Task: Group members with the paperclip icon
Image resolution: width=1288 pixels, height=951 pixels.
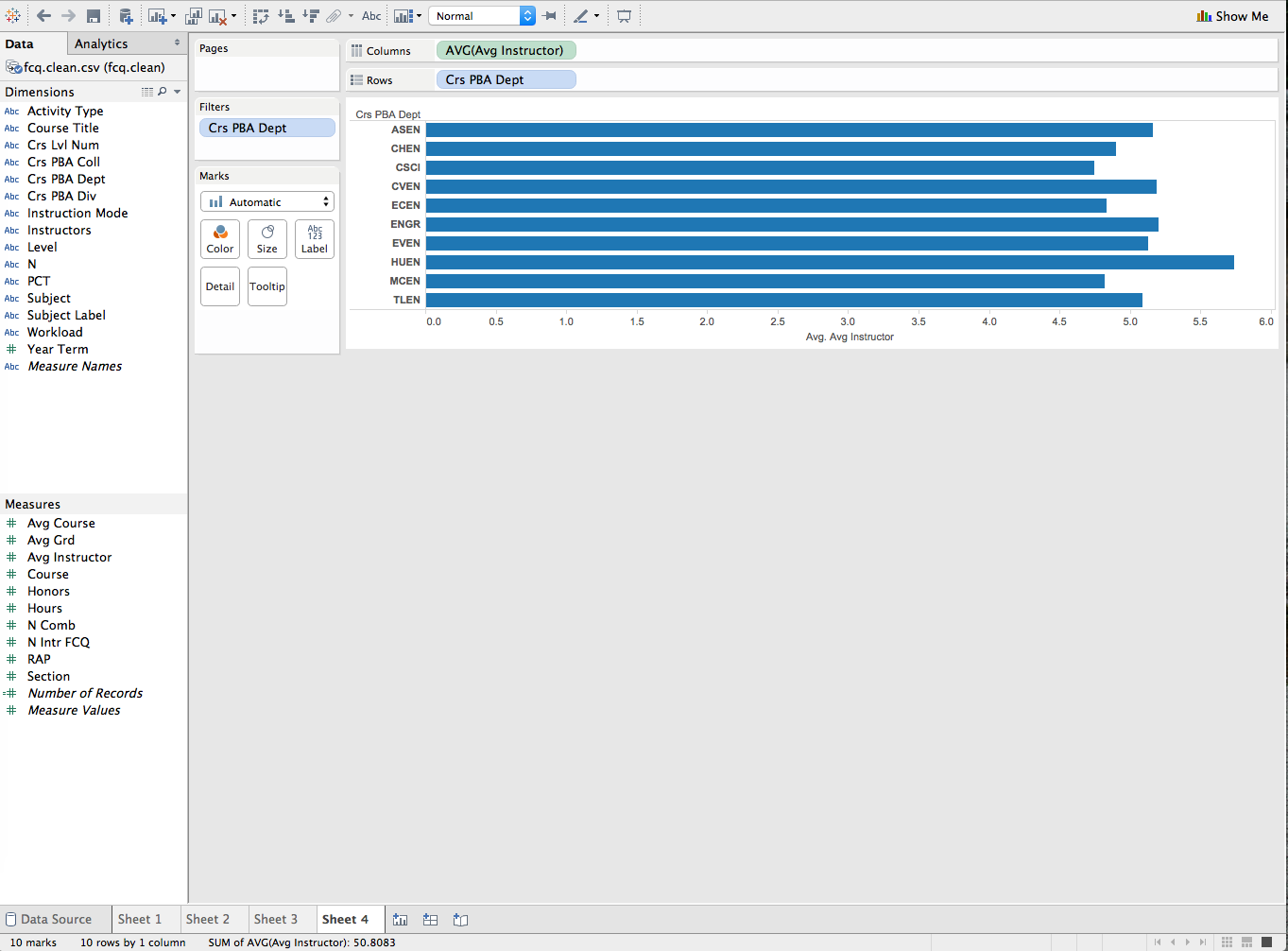Action: point(334,16)
